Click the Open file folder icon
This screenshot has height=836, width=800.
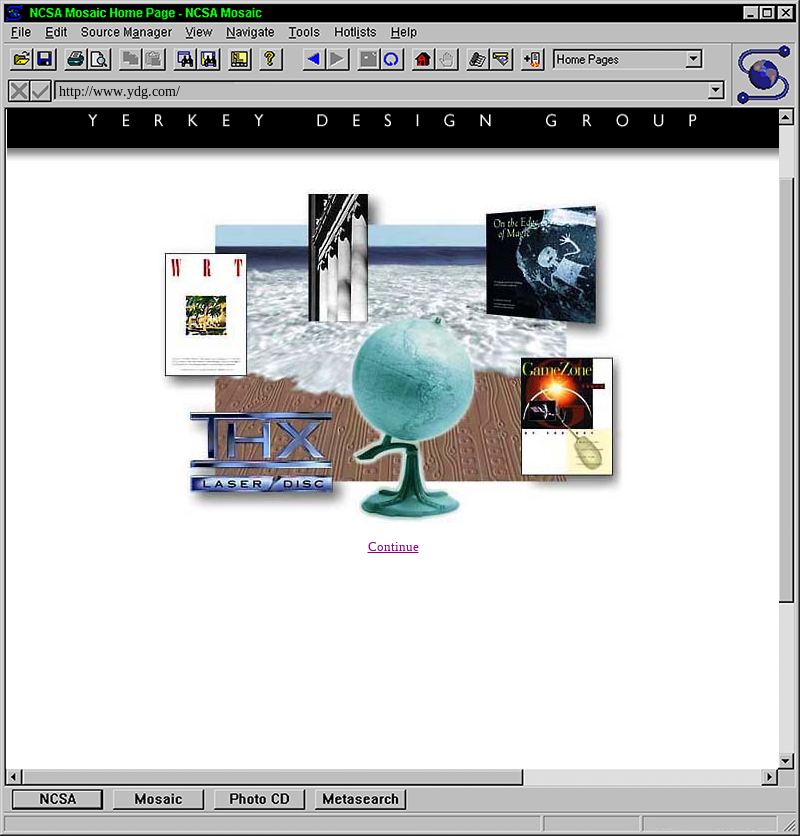21,60
